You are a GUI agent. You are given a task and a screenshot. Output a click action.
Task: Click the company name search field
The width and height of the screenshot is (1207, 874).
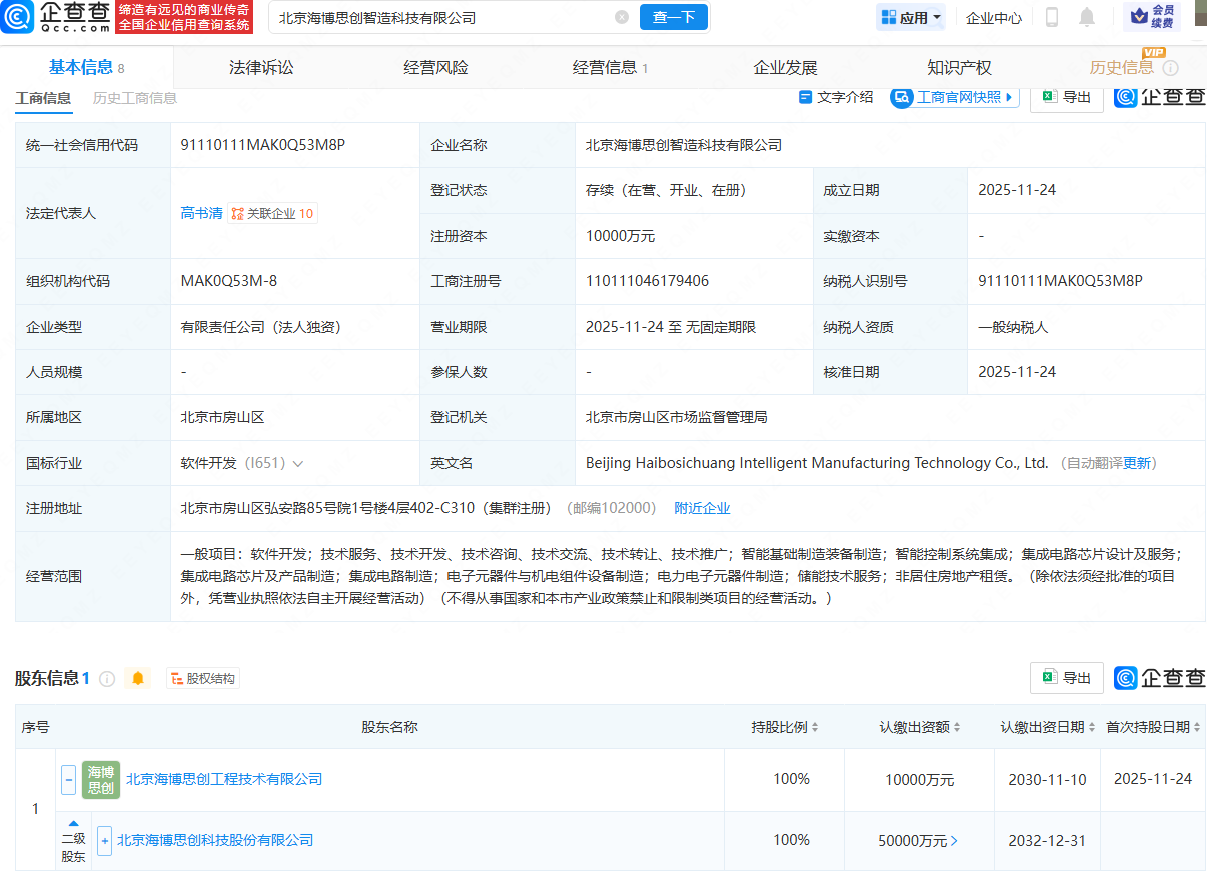(440, 17)
